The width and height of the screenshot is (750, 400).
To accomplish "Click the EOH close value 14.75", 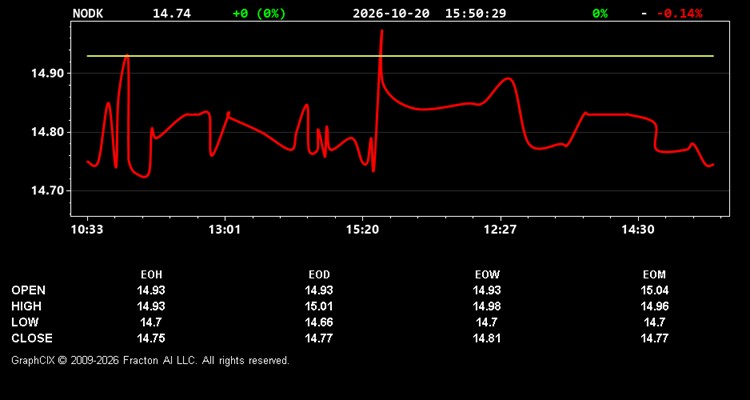I will (x=151, y=338).
